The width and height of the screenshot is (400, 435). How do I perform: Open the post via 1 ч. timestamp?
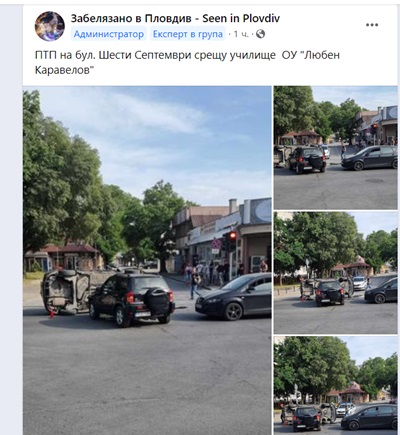(241, 34)
